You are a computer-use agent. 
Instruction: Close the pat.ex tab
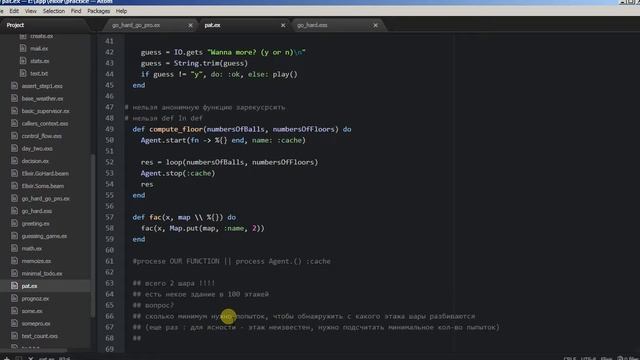[283, 25]
